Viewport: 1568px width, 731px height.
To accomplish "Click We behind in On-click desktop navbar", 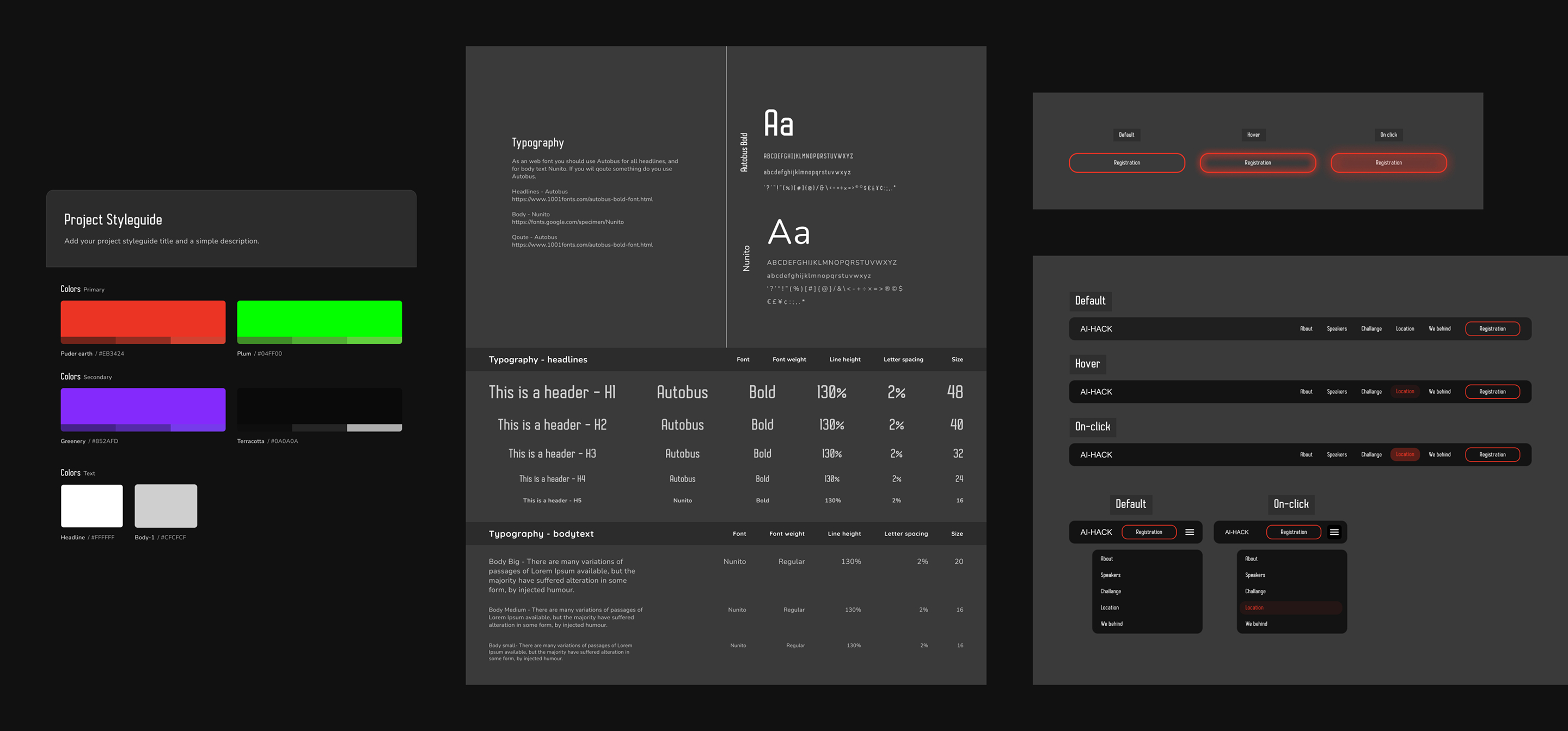I will [1439, 454].
